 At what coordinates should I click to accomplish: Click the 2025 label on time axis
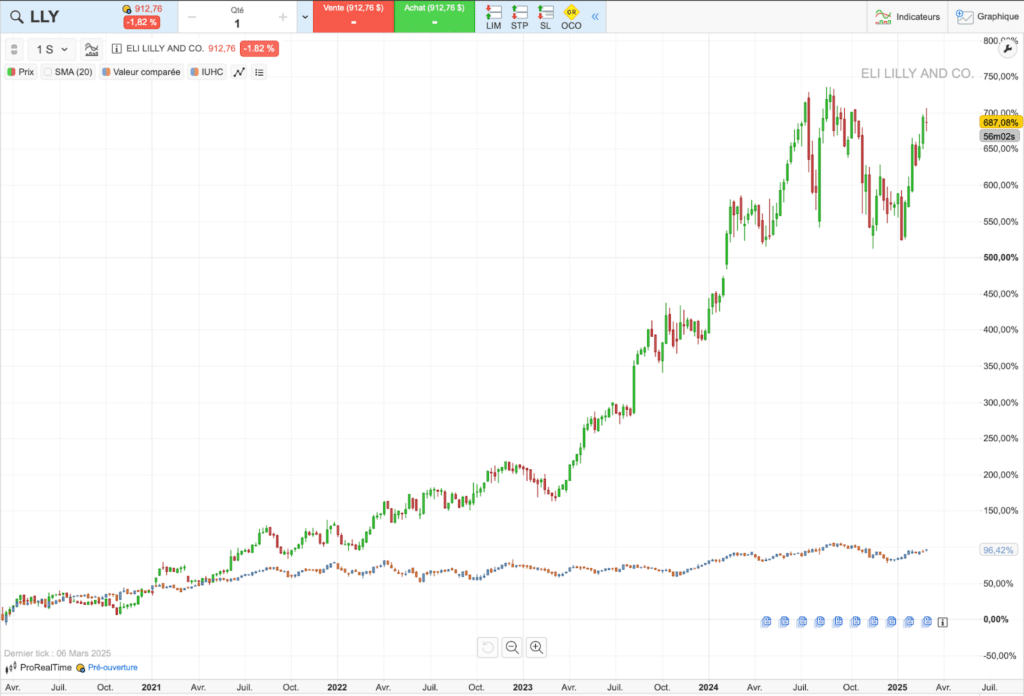click(897, 687)
